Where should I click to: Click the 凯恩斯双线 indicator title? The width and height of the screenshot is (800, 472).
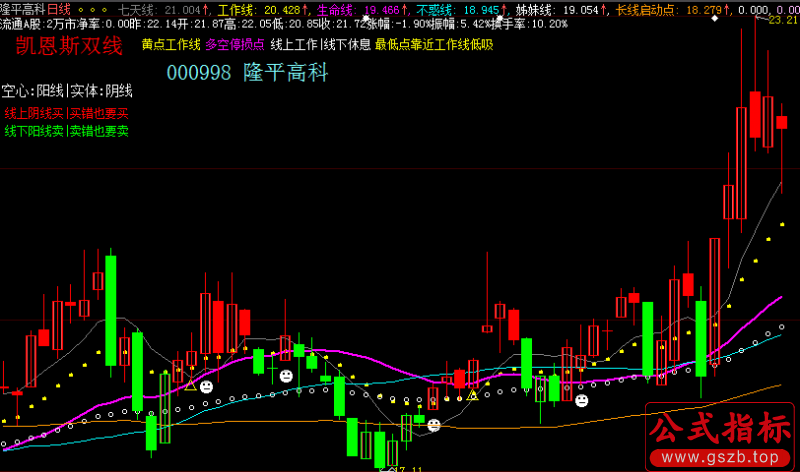[70, 46]
